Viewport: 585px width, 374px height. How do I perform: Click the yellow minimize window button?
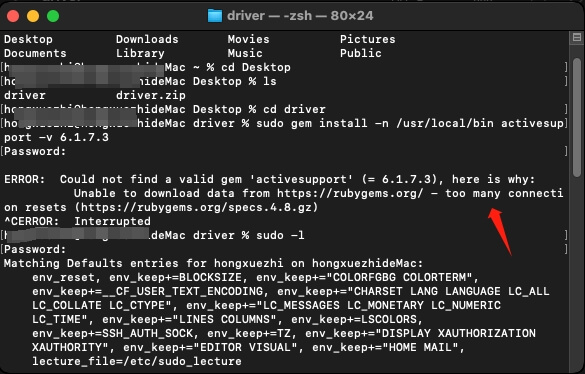click(33, 16)
